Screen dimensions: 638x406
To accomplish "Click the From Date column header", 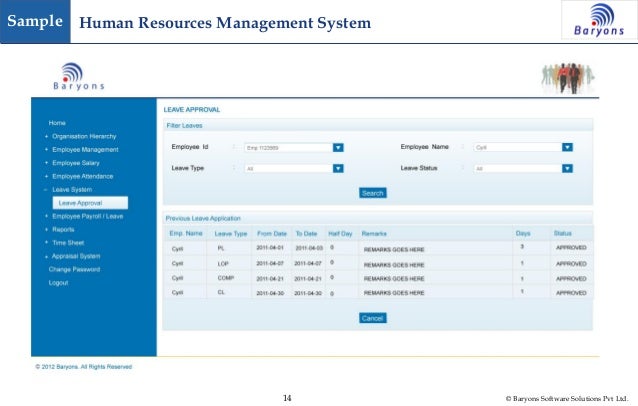I will (x=272, y=234).
